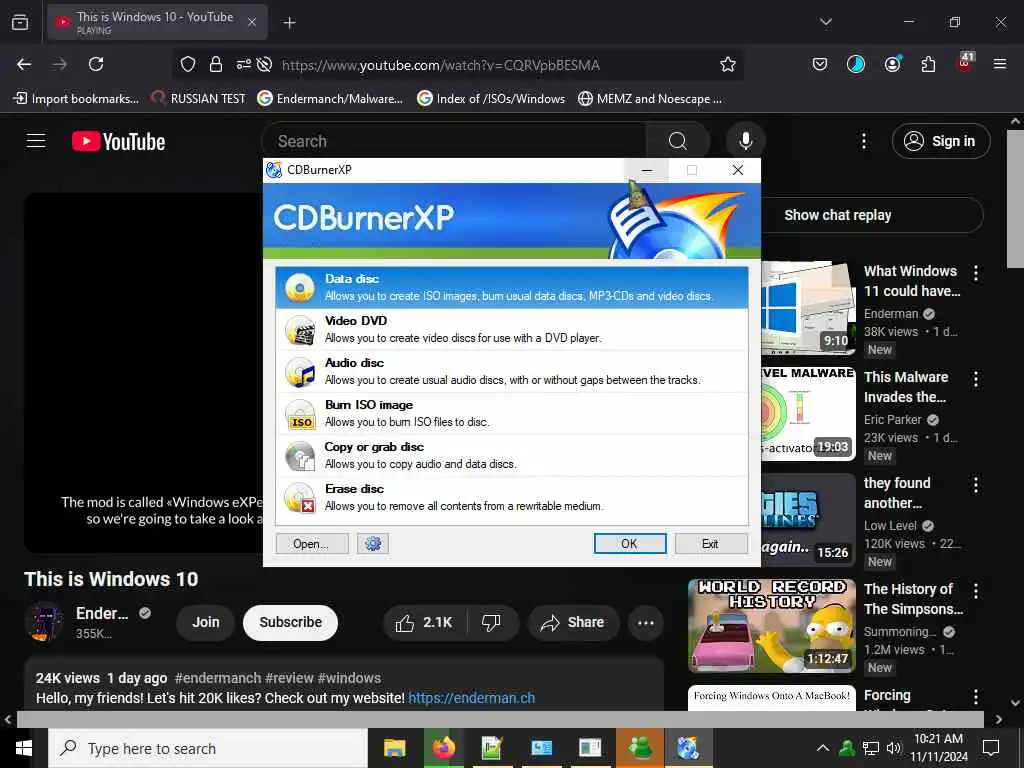This screenshot has height=768, width=1024.
Task: Open Firefox application hamburger menu
Action: [1000, 64]
